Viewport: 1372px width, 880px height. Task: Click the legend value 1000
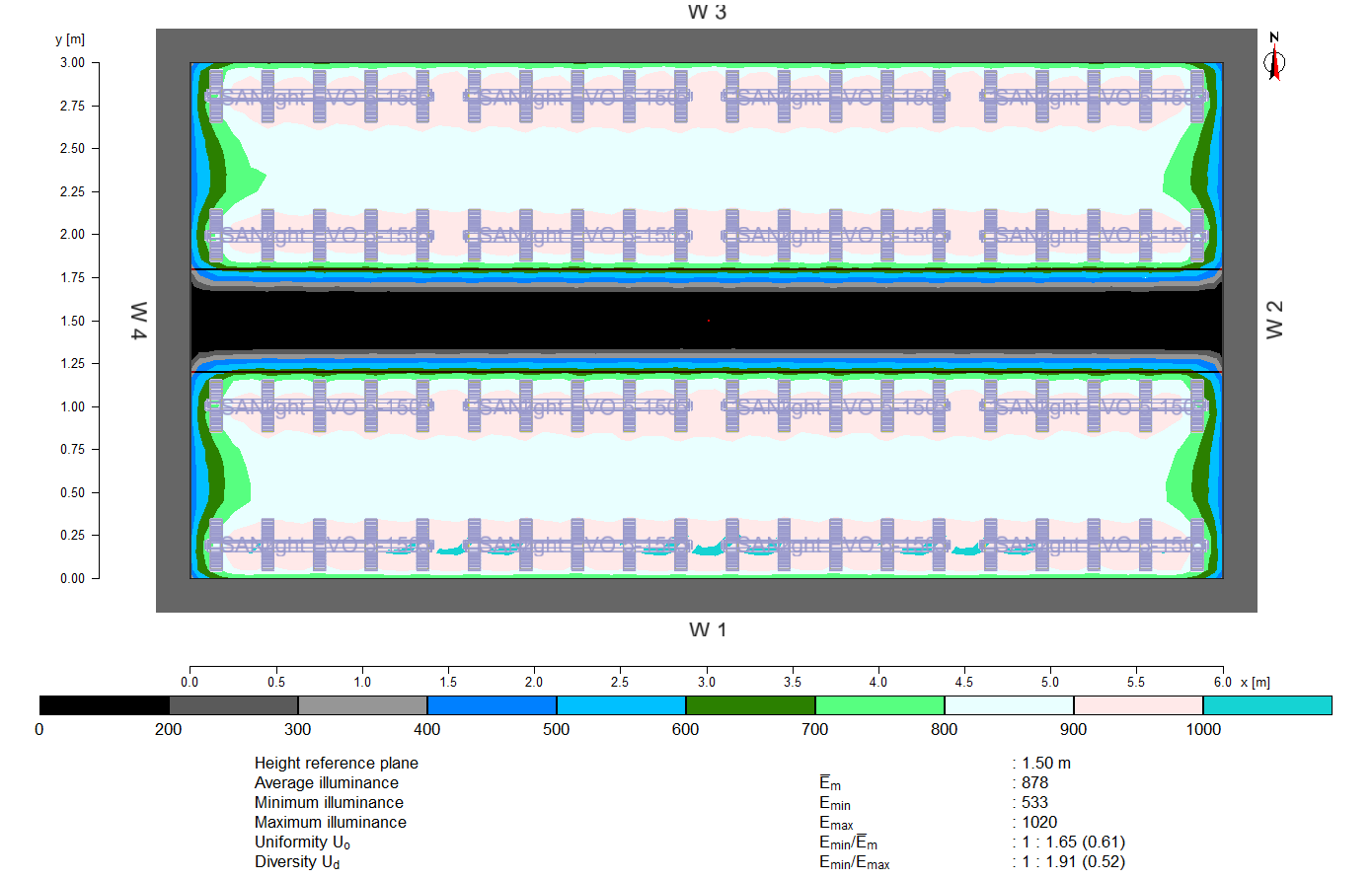(x=1203, y=729)
